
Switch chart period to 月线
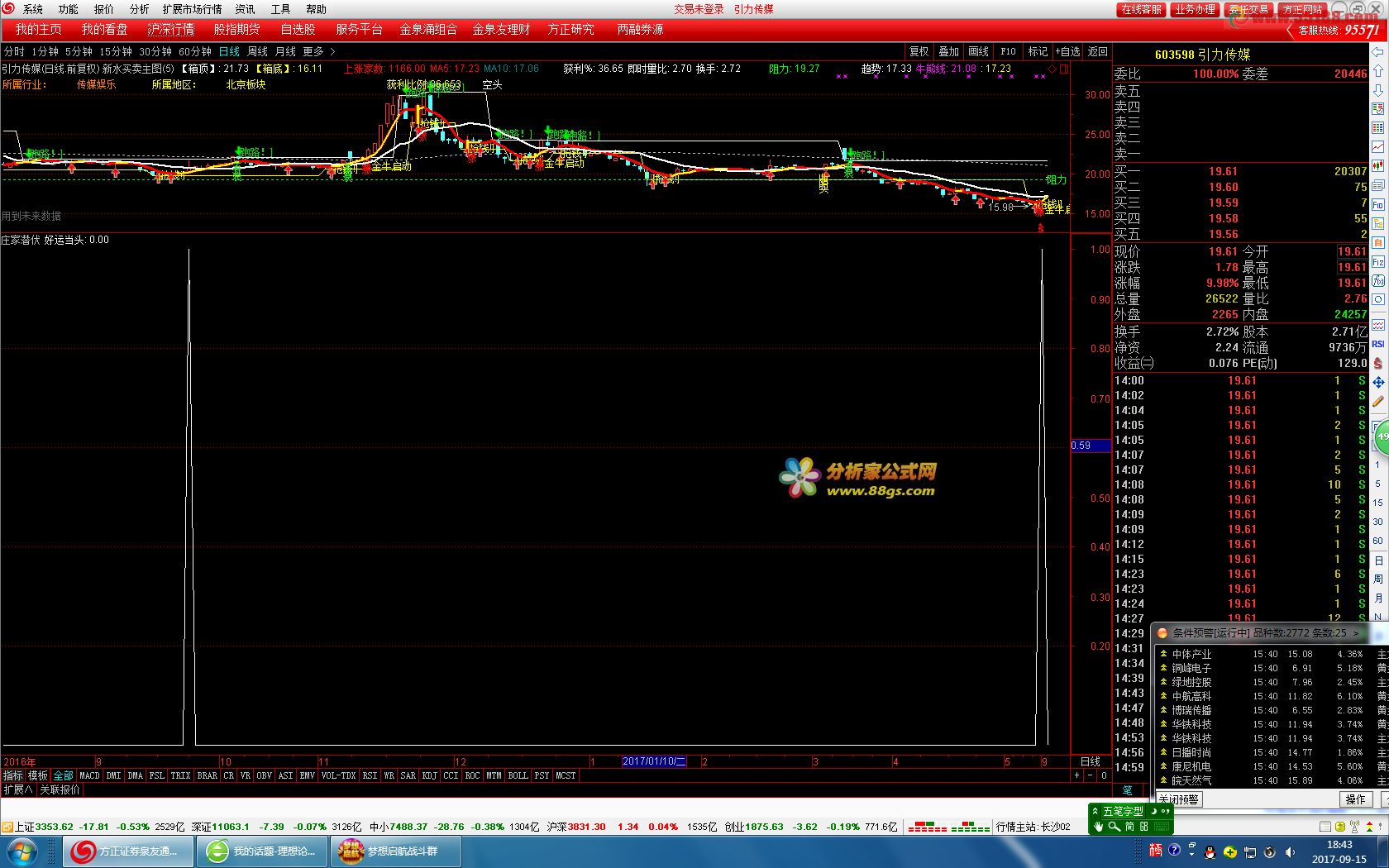[285, 51]
